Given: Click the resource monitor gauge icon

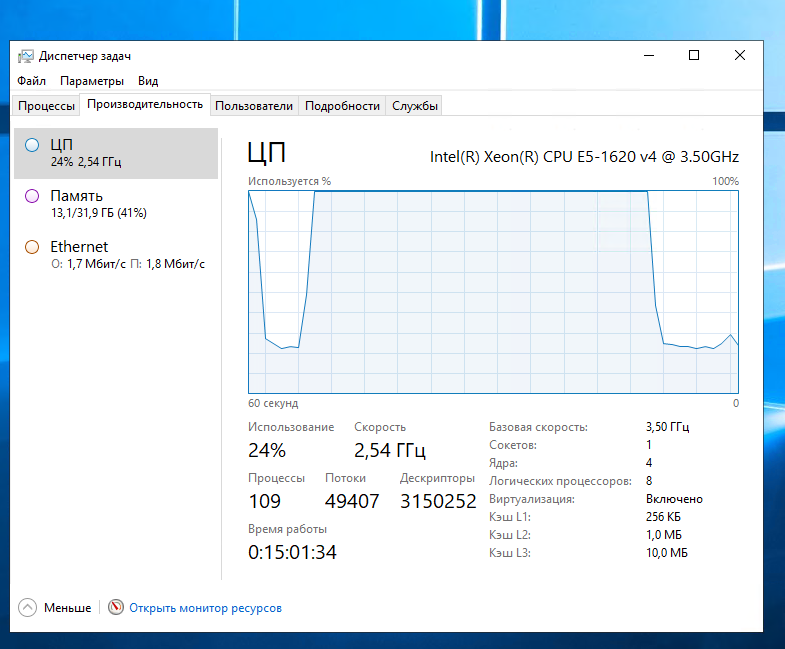Looking at the screenshot, I should pos(116,607).
